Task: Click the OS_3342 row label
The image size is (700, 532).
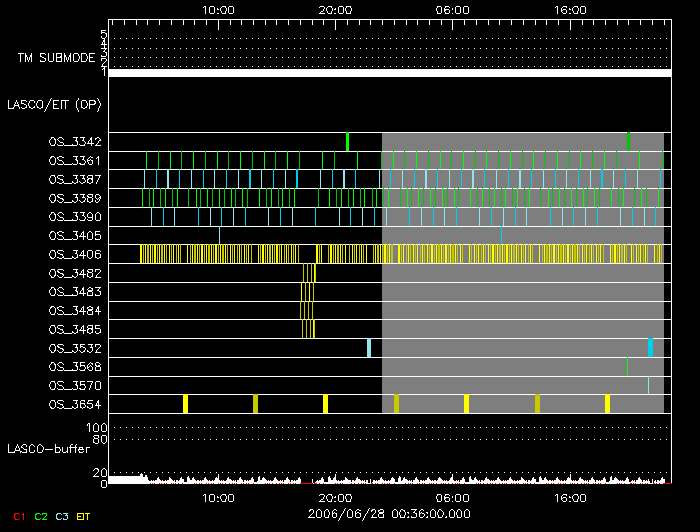Action: (74, 142)
